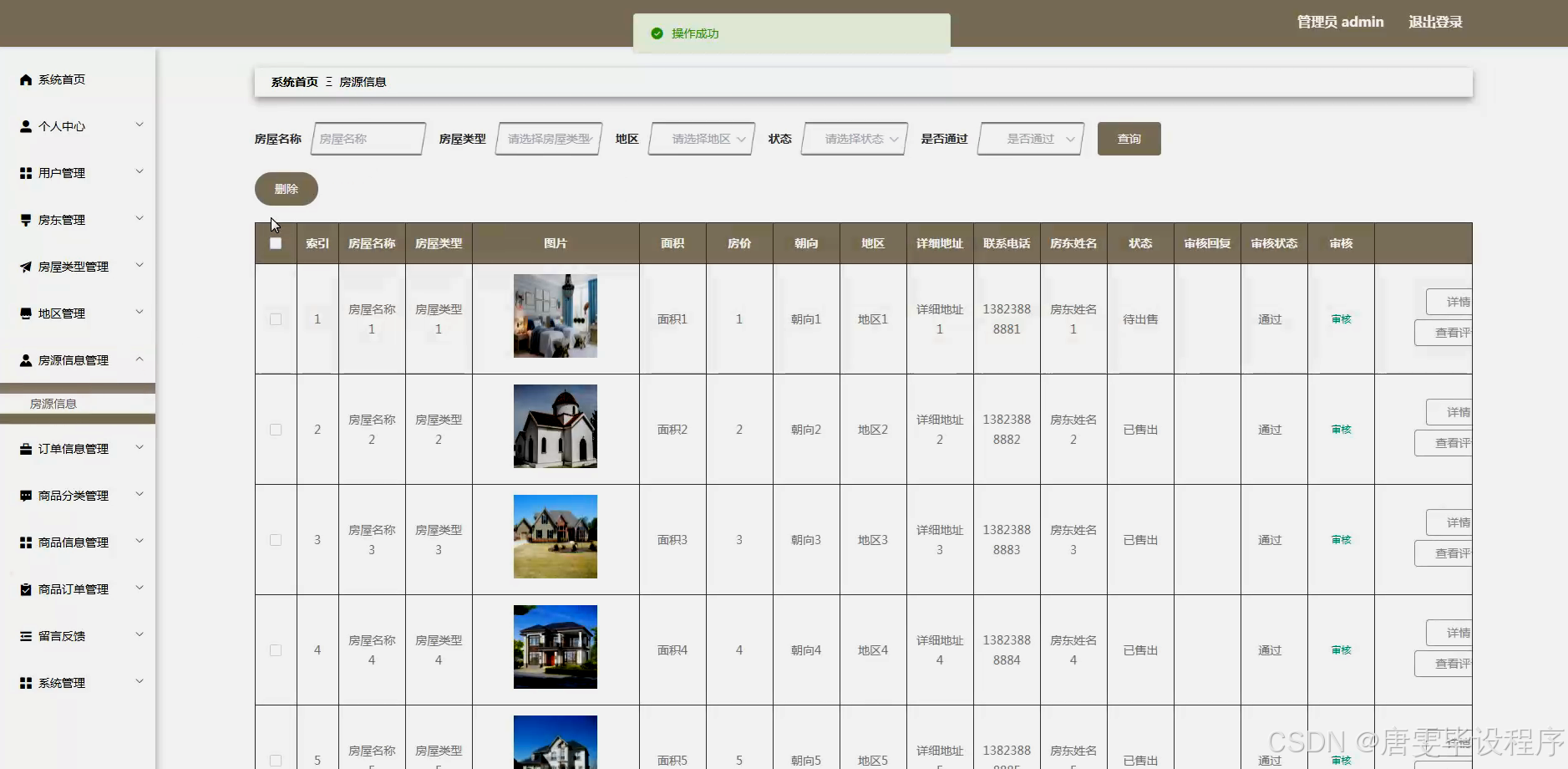Collapse the 房源信息管理 menu chevron
This screenshot has width=1568, height=769.
coord(140,359)
